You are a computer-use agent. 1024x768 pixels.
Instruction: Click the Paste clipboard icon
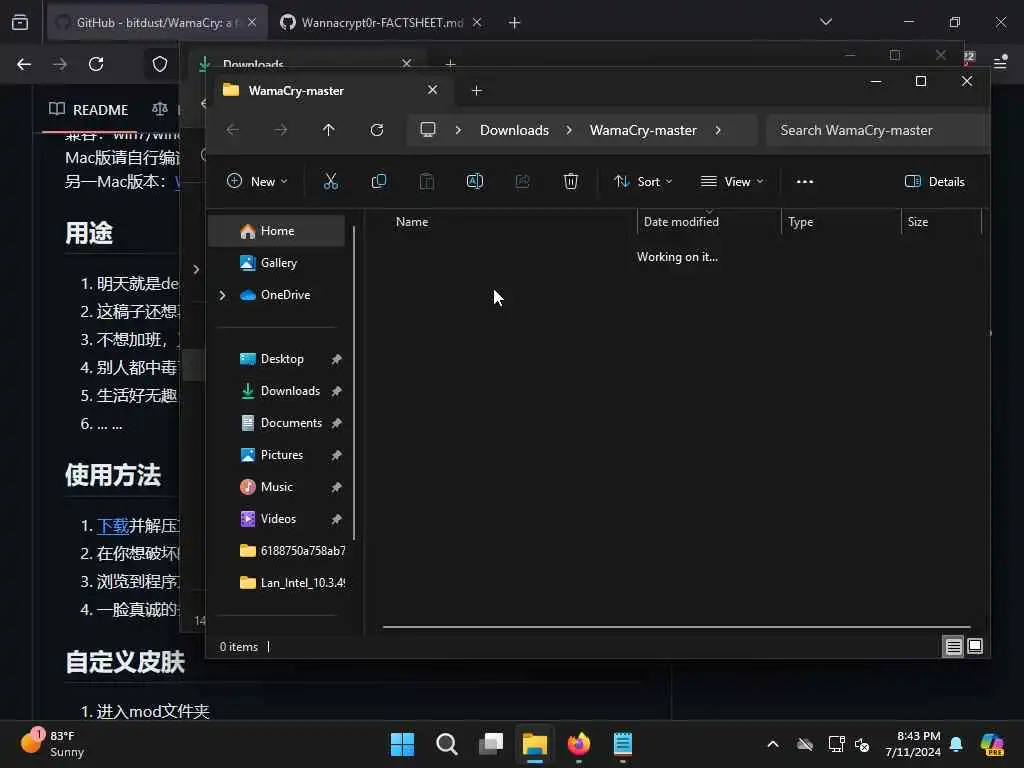pyautogui.click(x=426, y=182)
